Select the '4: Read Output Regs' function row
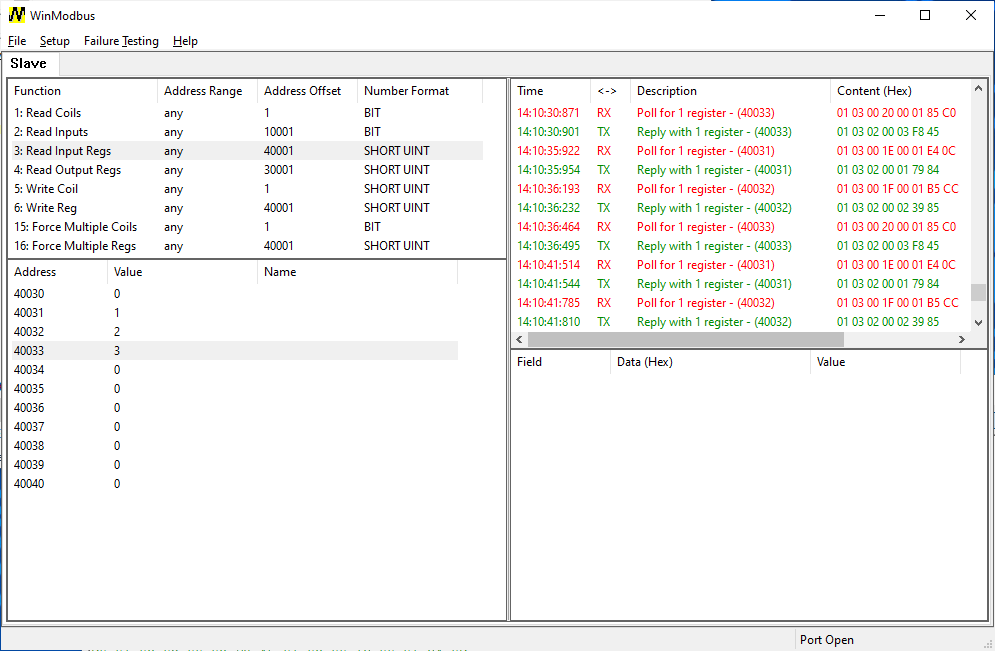The width and height of the screenshot is (995, 651). pos(247,170)
